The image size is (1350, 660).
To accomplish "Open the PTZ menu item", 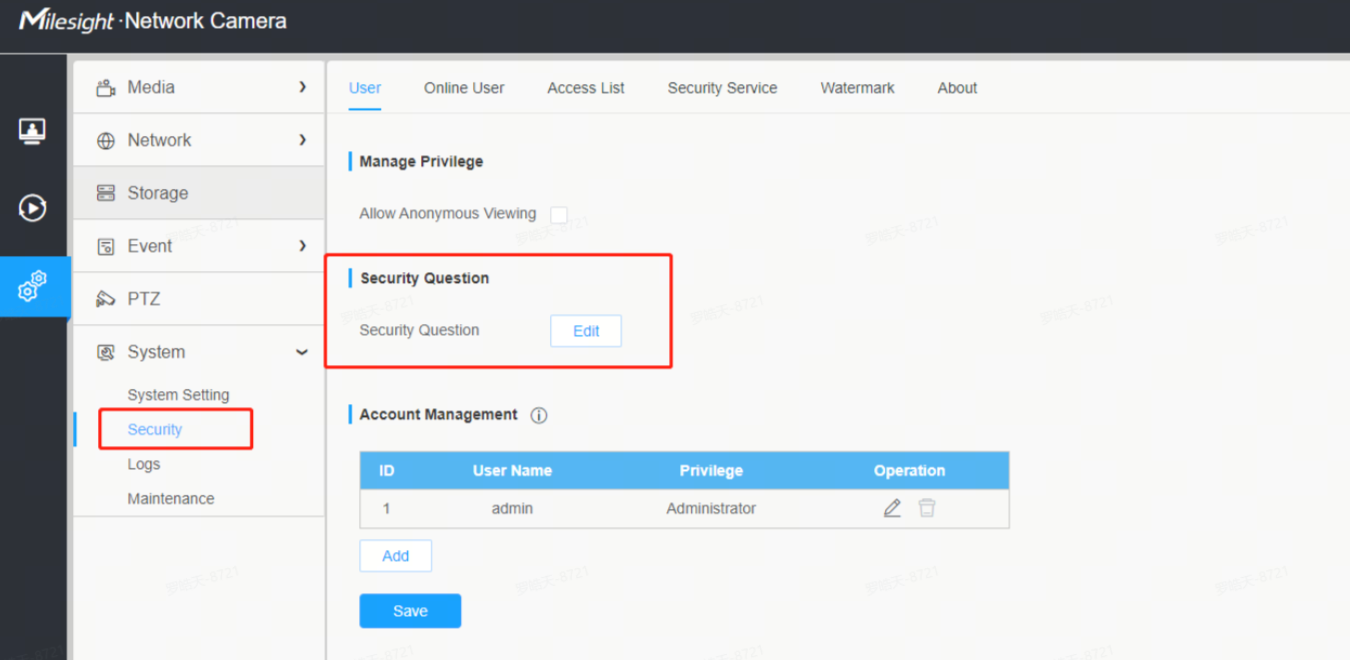I will pyautogui.click(x=199, y=299).
